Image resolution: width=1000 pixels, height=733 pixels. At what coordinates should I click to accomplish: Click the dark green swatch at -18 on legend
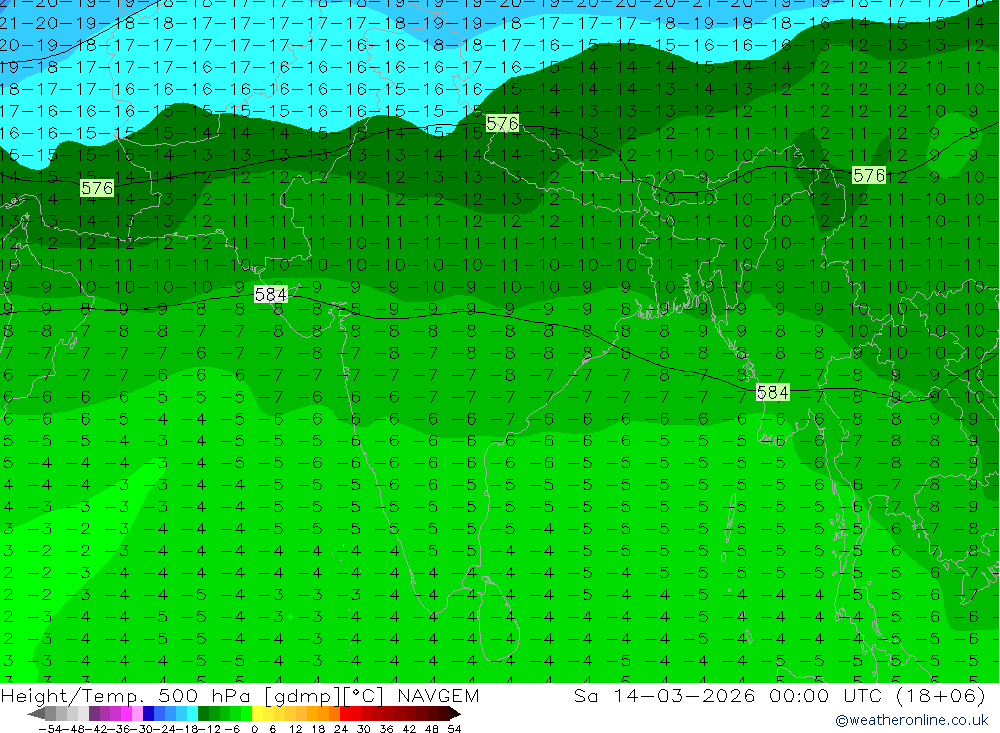click(x=203, y=714)
